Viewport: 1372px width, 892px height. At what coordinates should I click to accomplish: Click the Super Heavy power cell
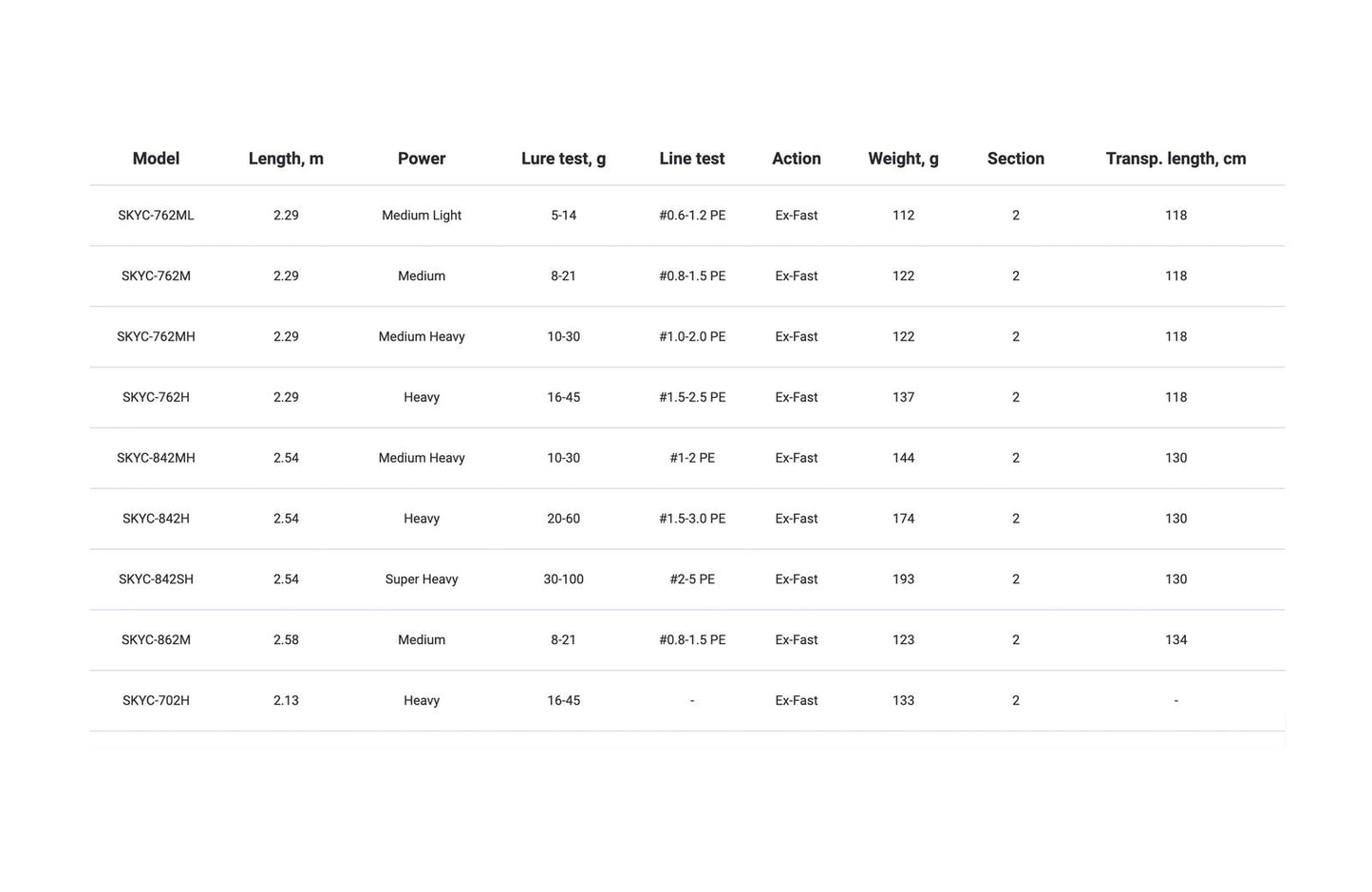tap(422, 579)
